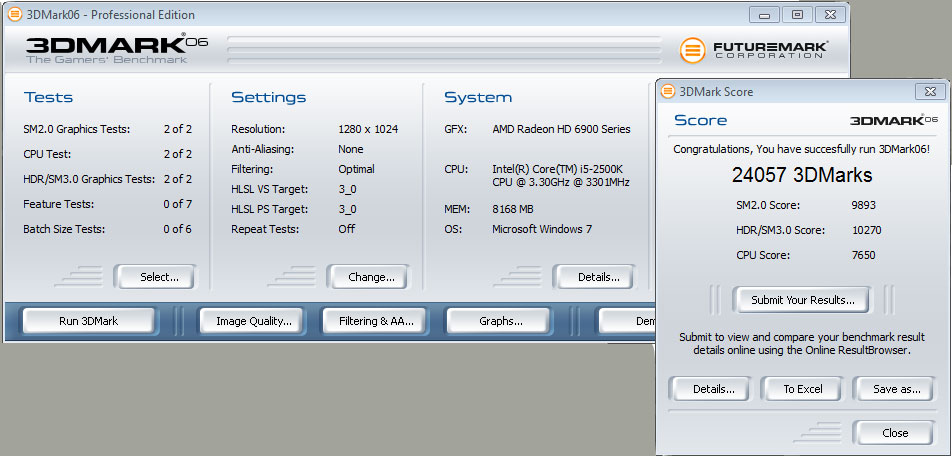This screenshot has width=952, height=456.
Task: Click the HDR/SM3.0 Score value 10270
Action: (866, 230)
